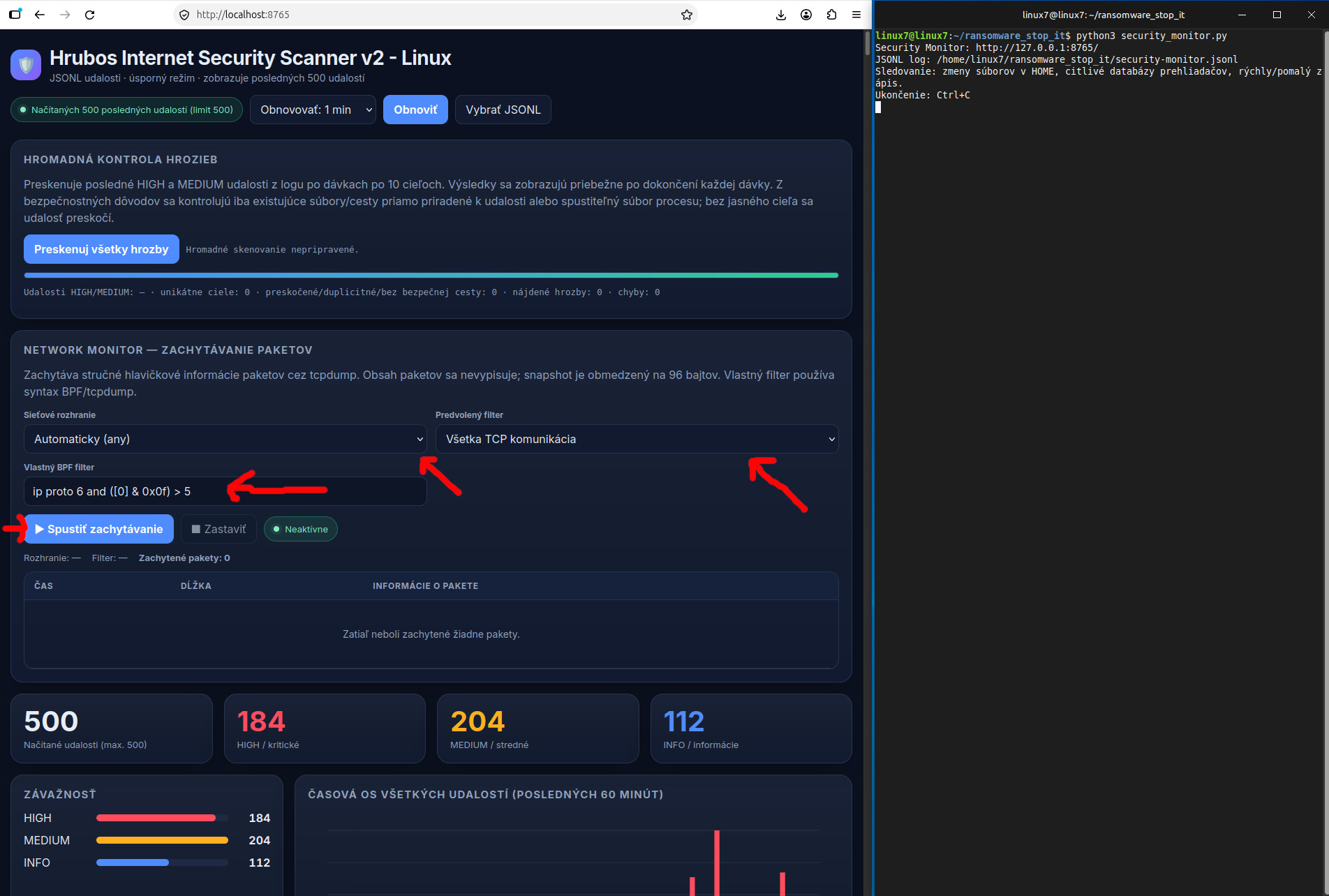Click the Zastaviť button
1329x896 pixels.
tap(218, 529)
